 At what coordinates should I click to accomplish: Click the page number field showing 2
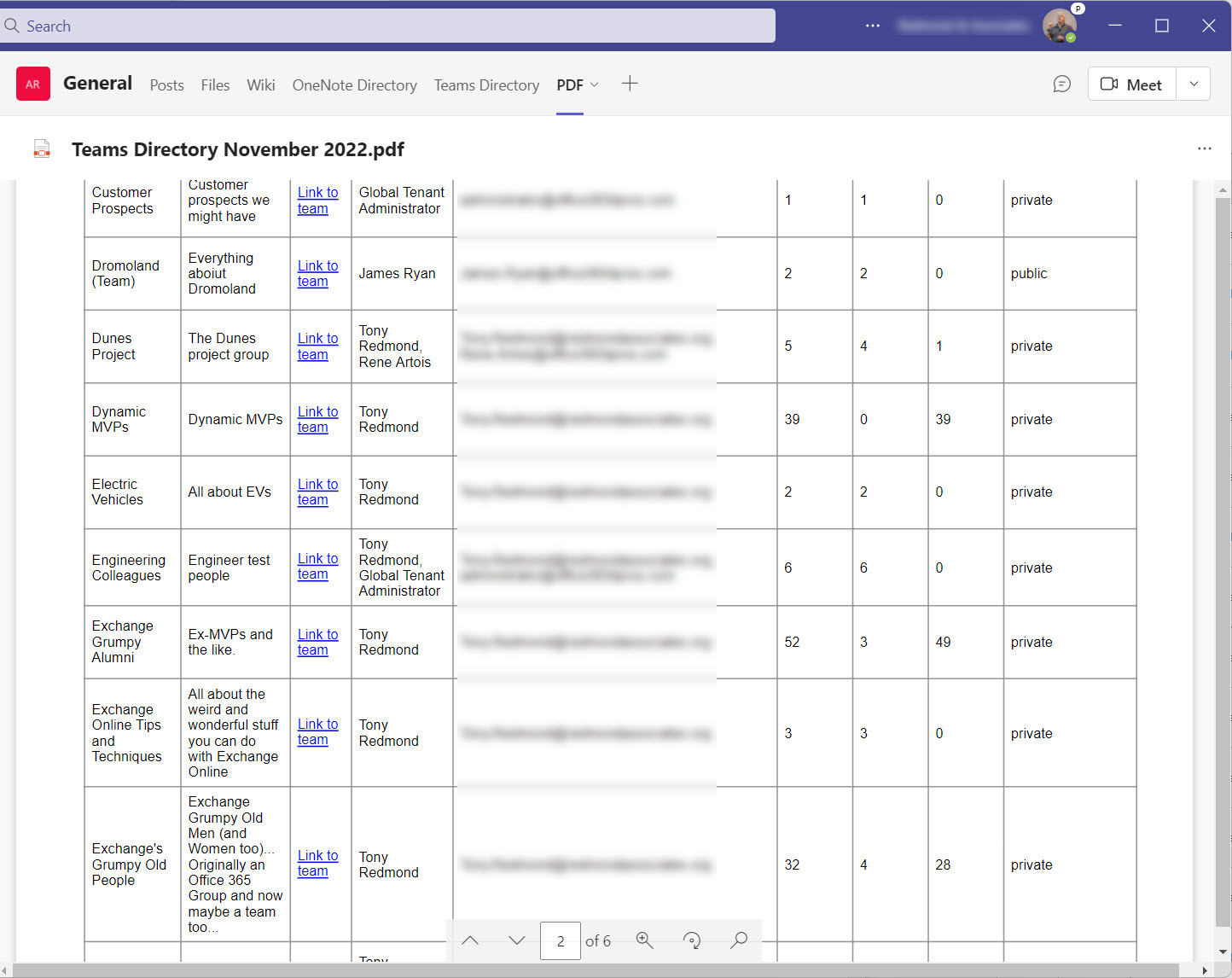pos(561,940)
